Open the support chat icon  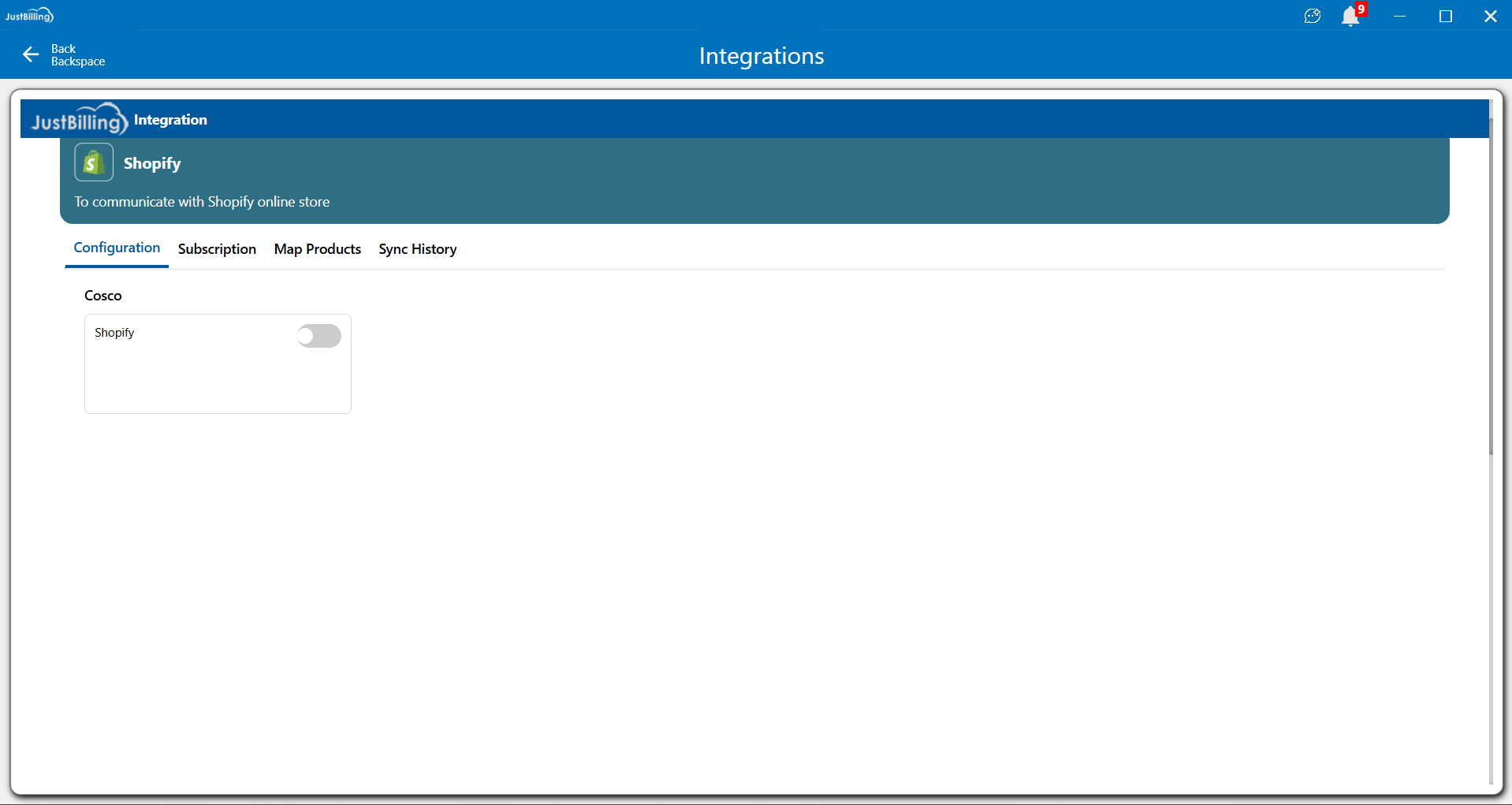tap(1312, 16)
